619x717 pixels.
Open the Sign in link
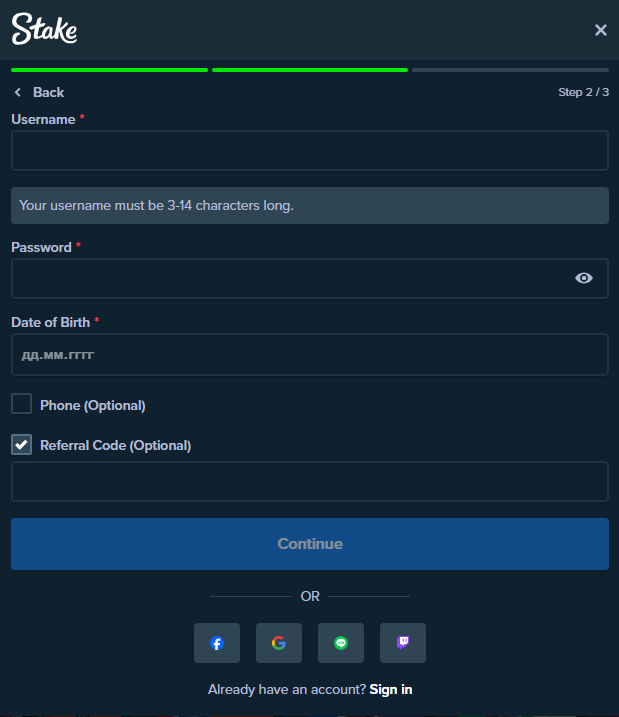[x=390, y=689]
